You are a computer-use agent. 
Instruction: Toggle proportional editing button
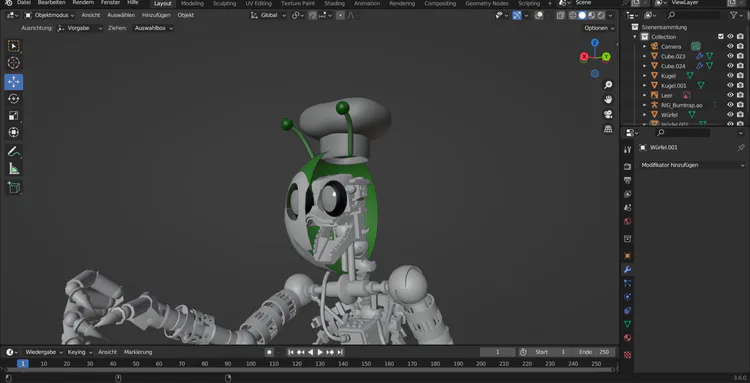tap(340, 15)
